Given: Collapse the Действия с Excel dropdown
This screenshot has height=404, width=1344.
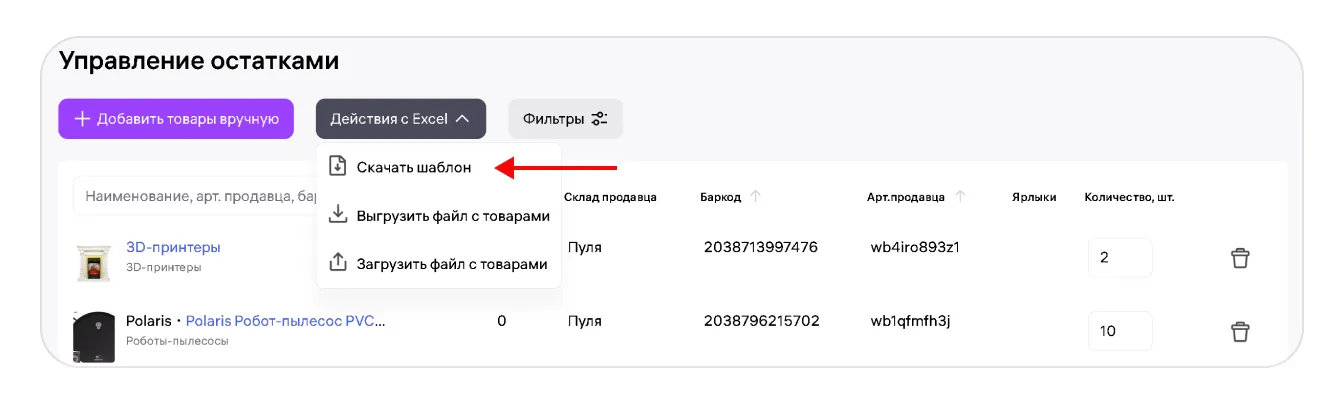Looking at the screenshot, I should click(401, 119).
